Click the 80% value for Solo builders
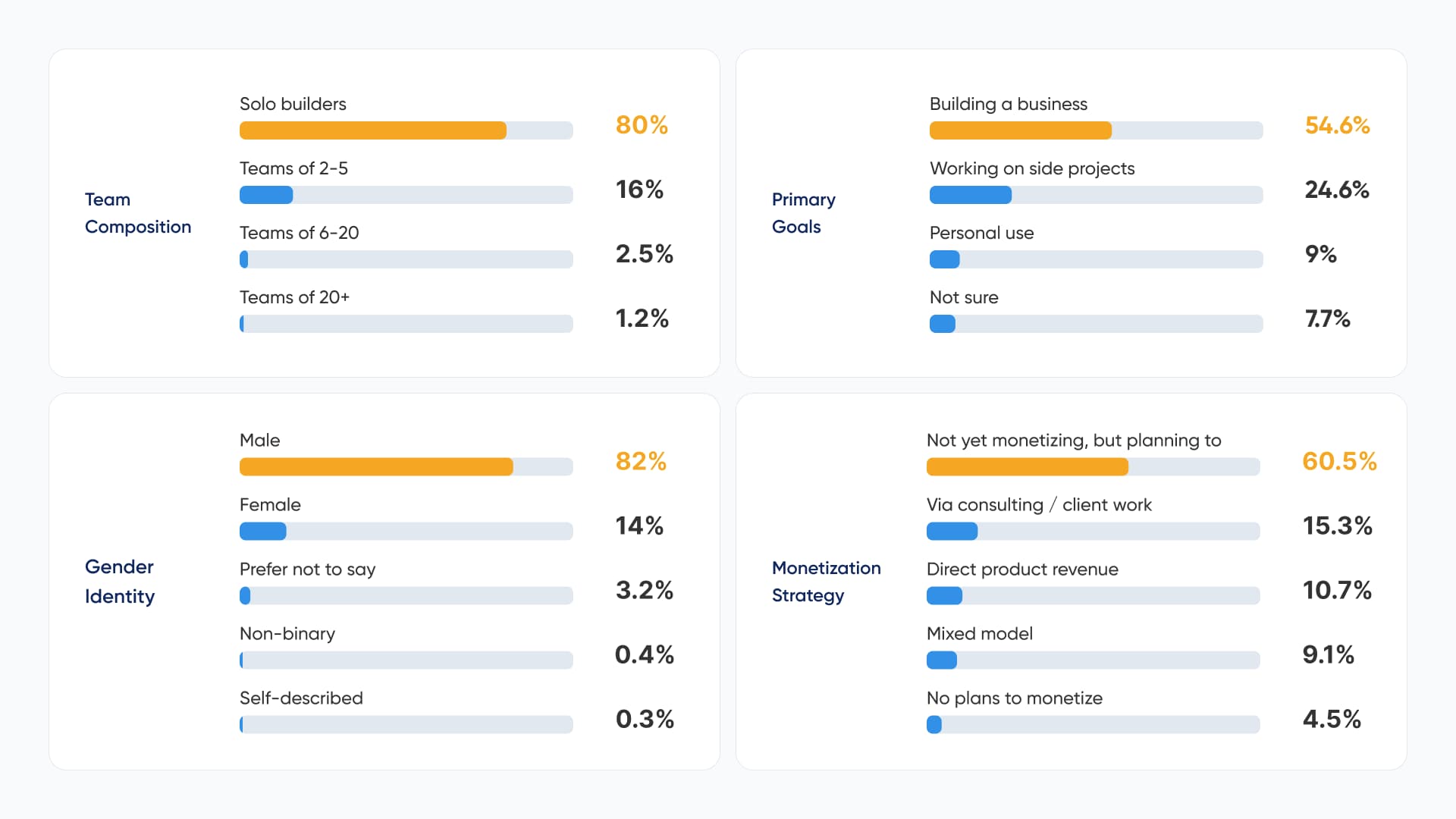This screenshot has height=819, width=1456. click(642, 125)
